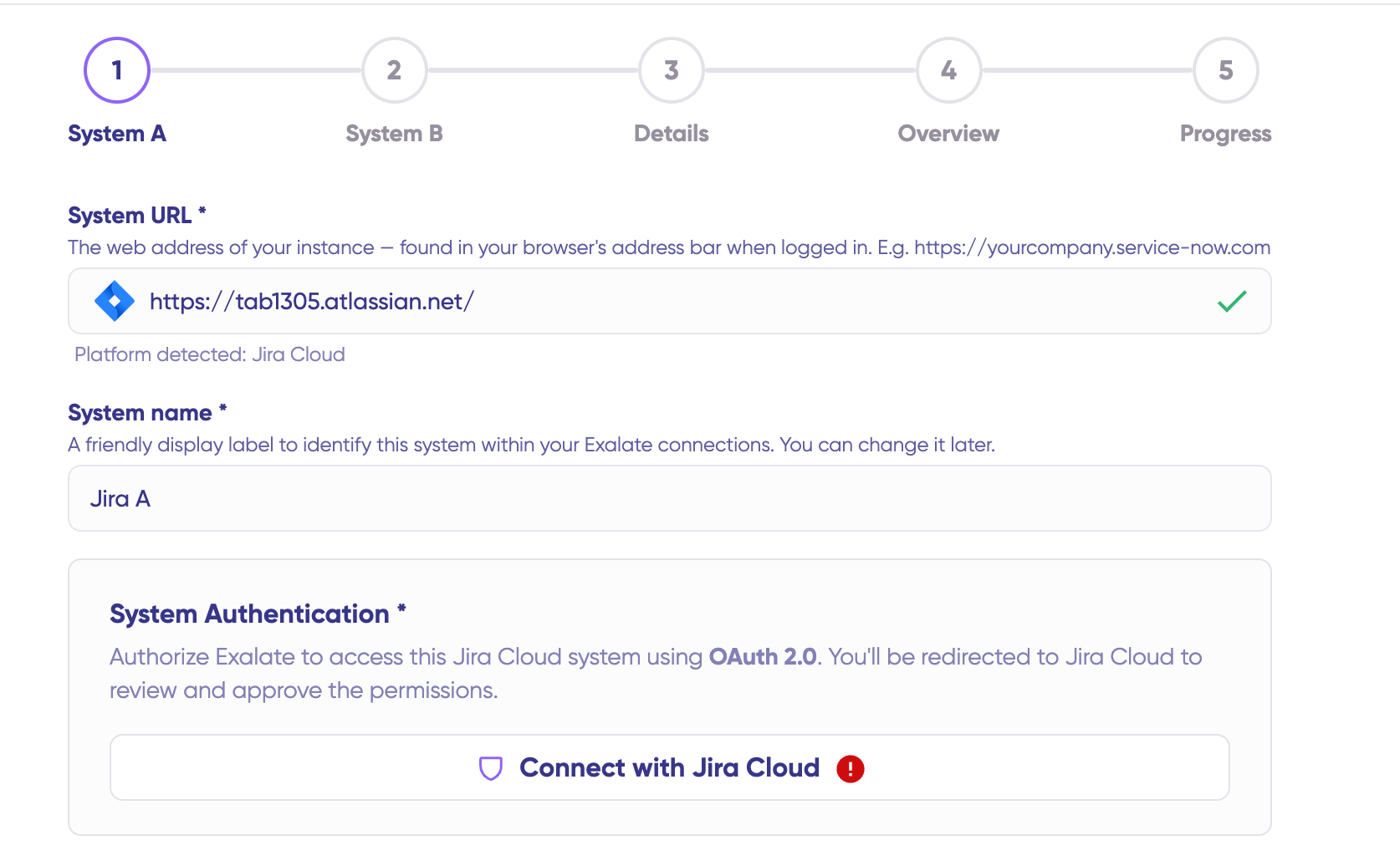Select step 5 circle
1400x861 pixels.
[x=1226, y=70]
